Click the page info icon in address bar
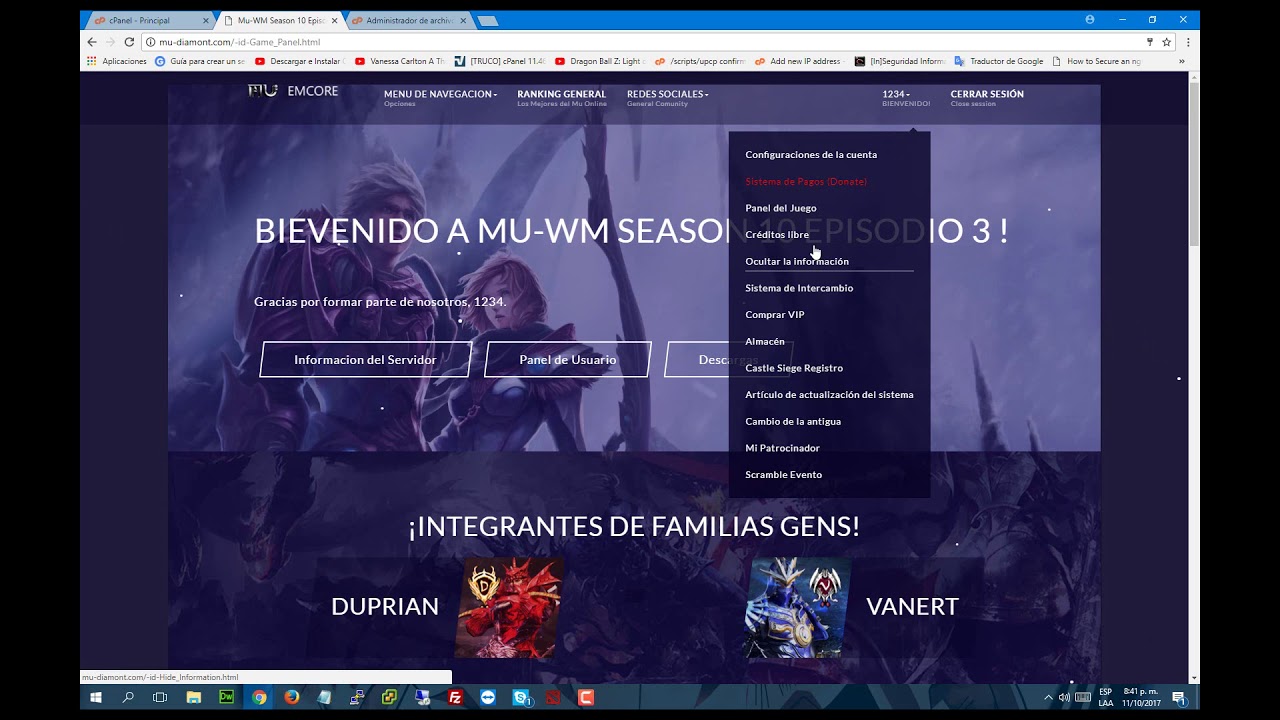 [x=151, y=42]
